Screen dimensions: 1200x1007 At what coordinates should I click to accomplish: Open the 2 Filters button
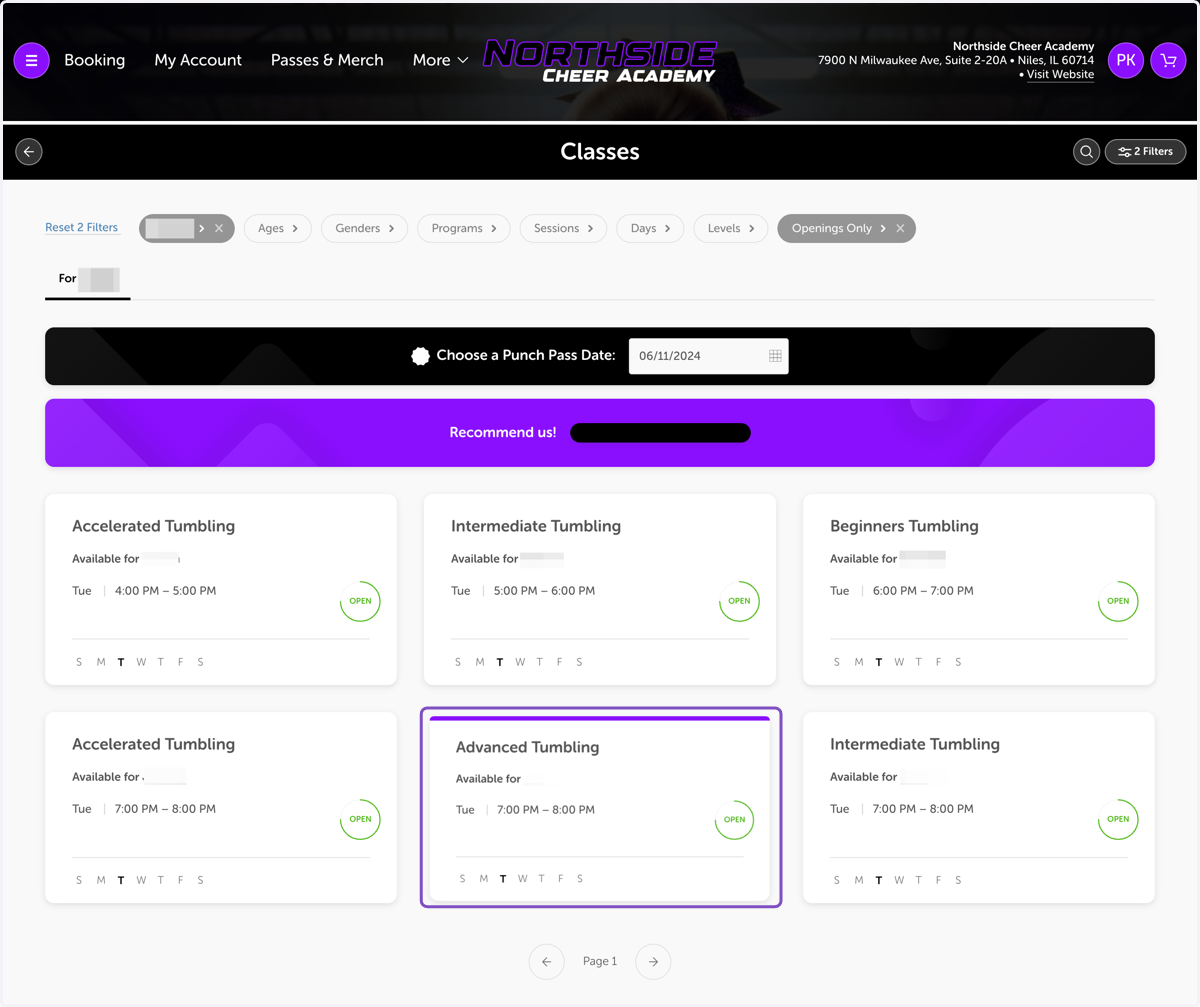1145,152
